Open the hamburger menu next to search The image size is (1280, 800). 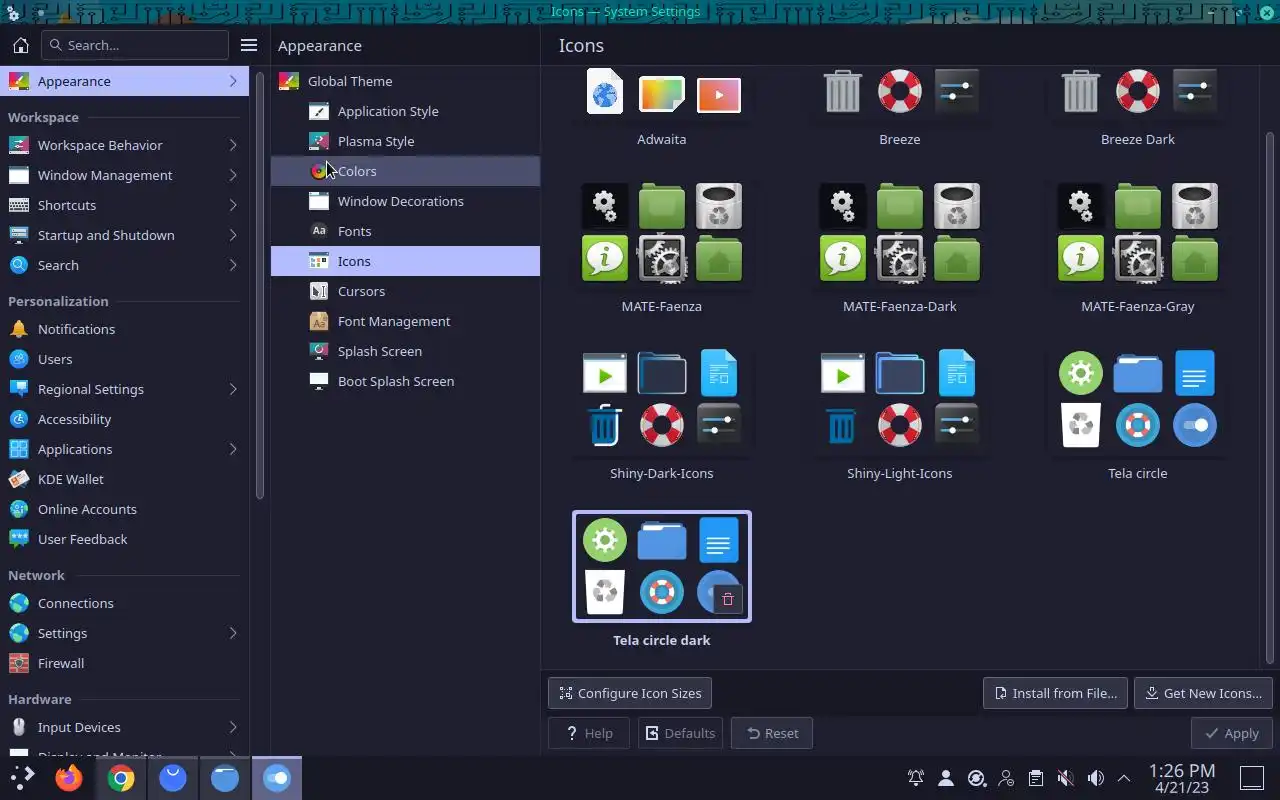[x=249, y=45]
